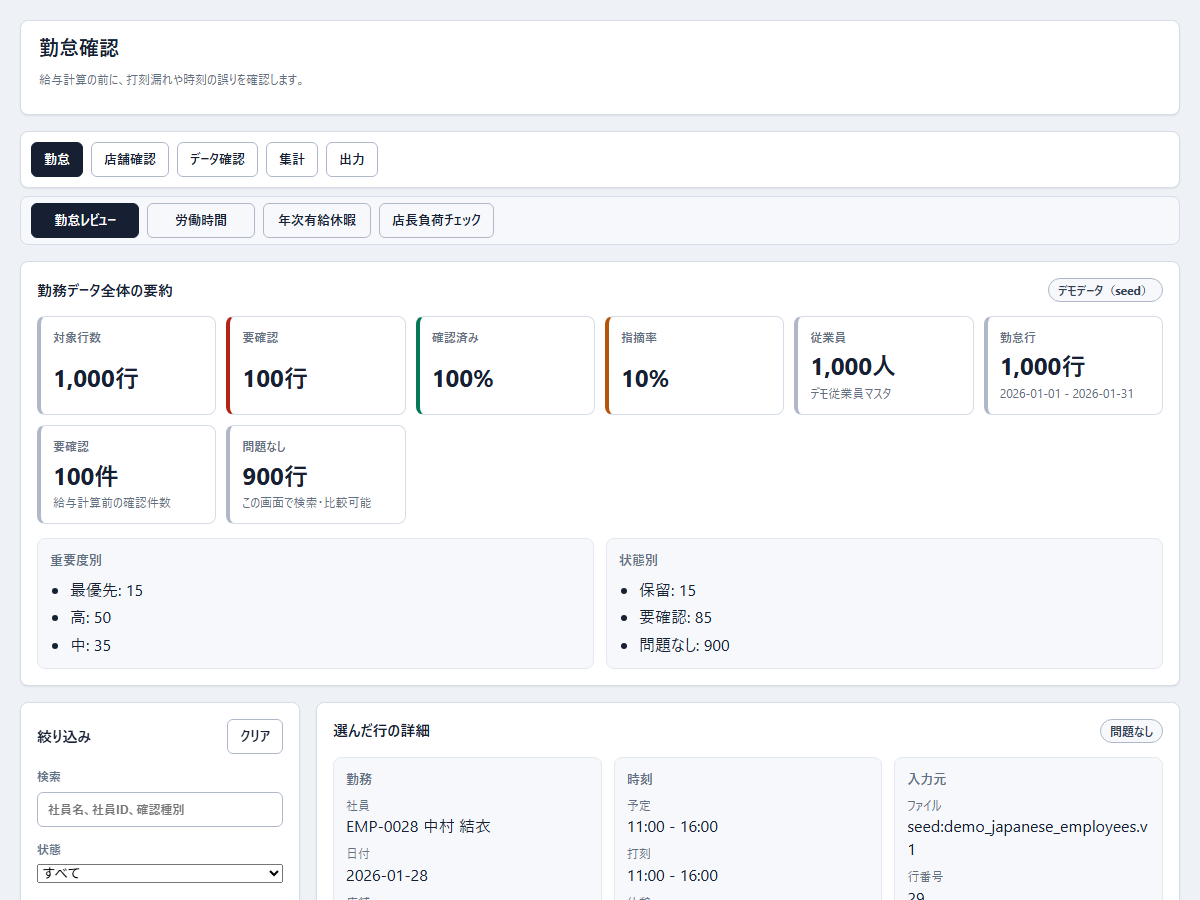The width and height of the screenshot is (1200, 900).
Task: Click the 勤務データ全体の要約 heading
Action: (x=105, y=290)
